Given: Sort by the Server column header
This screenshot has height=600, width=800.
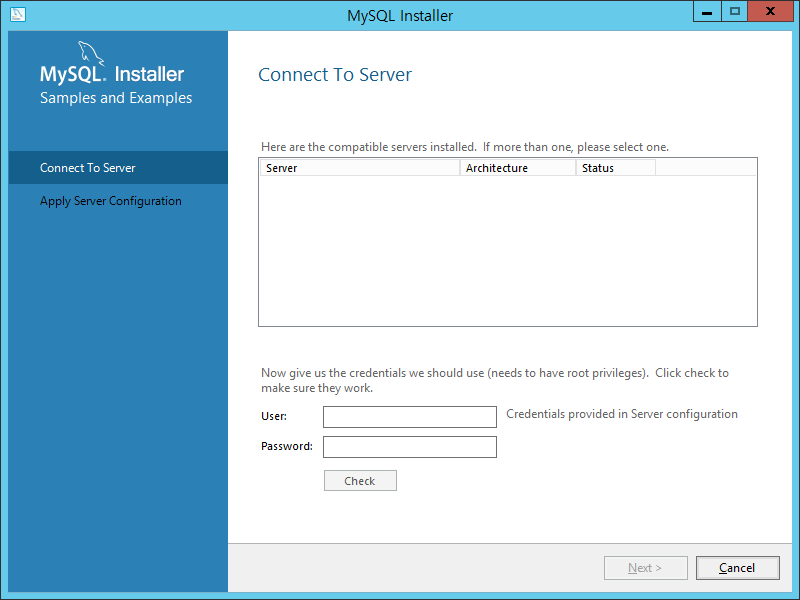Looking at the screenshot, I should coord(360,168).
